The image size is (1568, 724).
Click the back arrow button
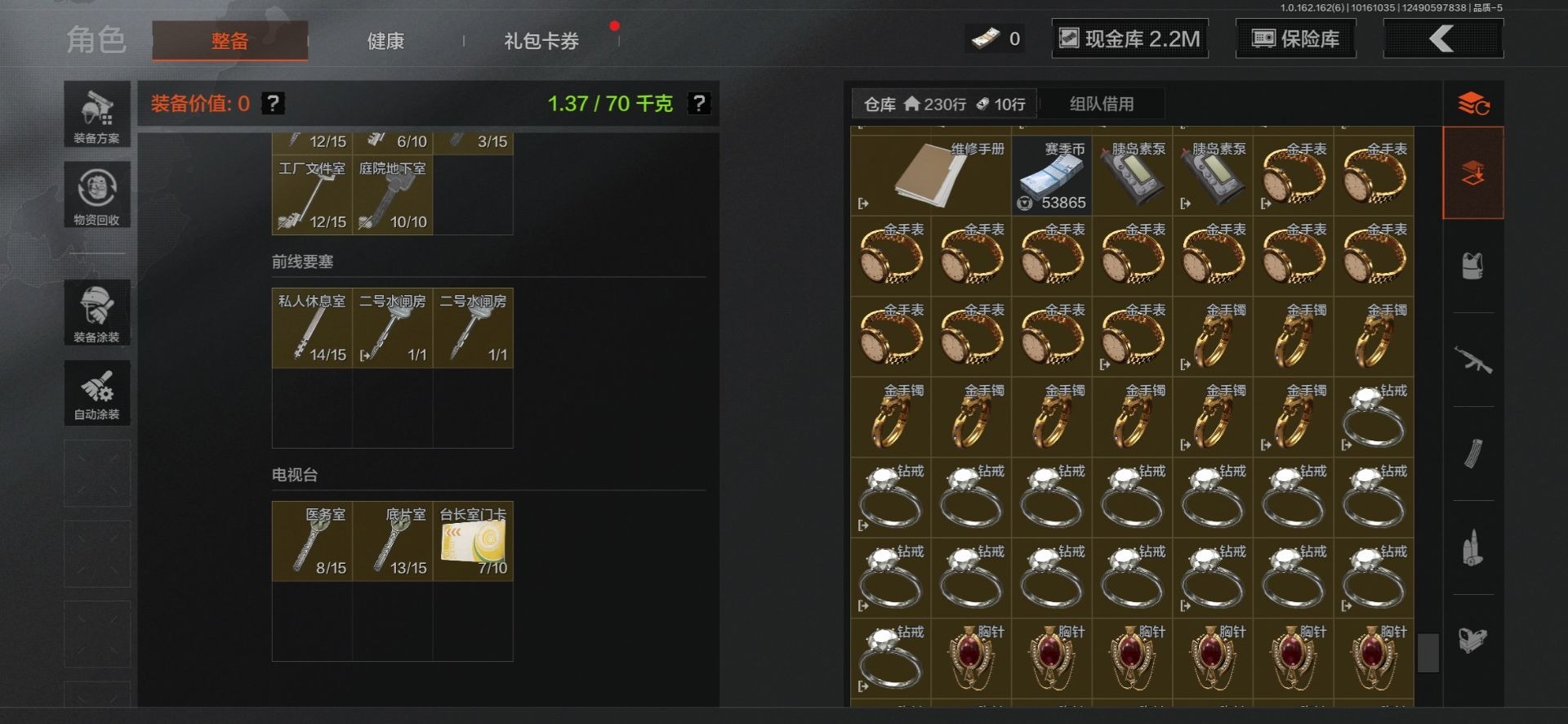(1443, 38)
